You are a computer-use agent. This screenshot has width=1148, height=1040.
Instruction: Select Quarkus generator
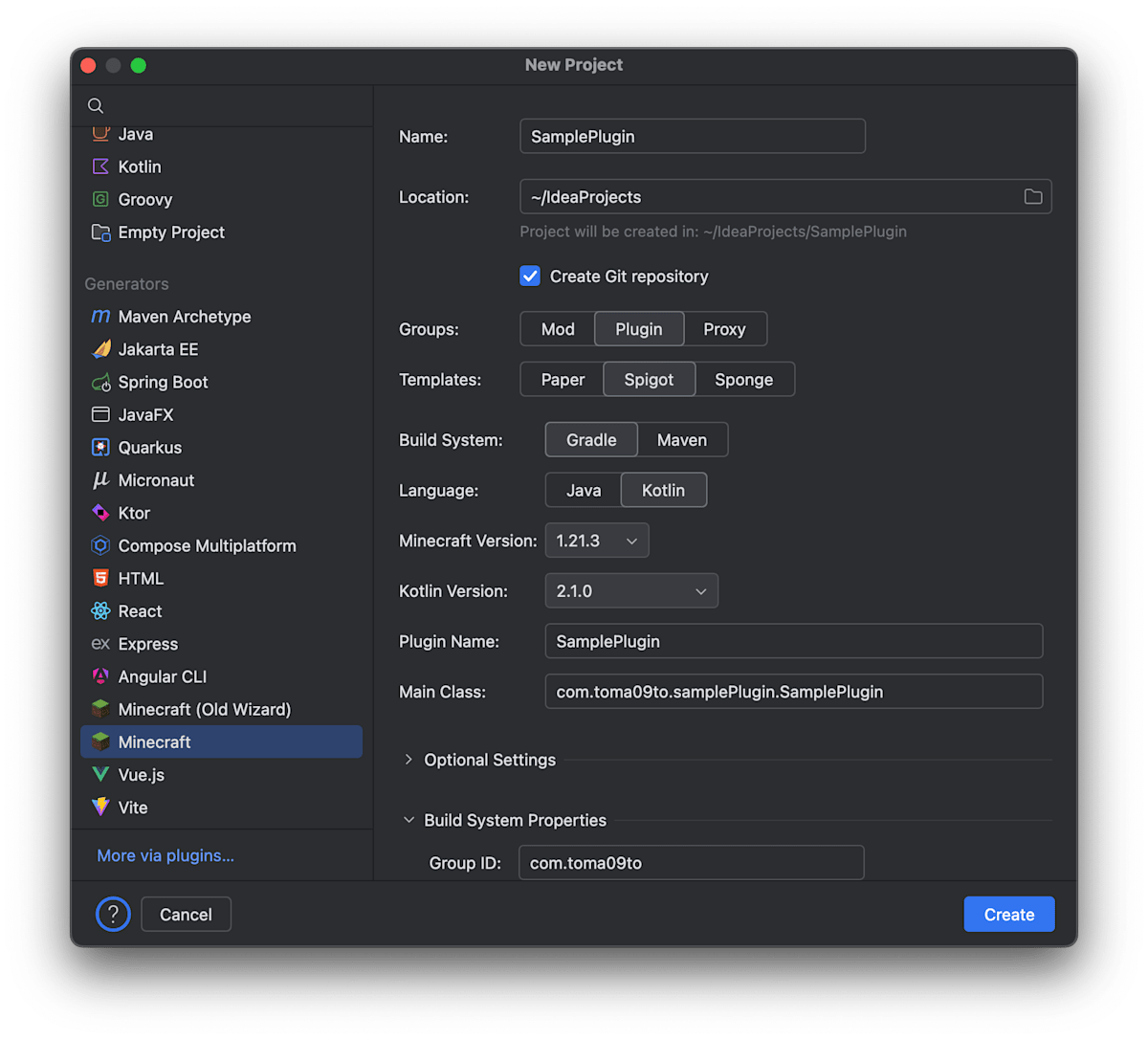[221, 447]
